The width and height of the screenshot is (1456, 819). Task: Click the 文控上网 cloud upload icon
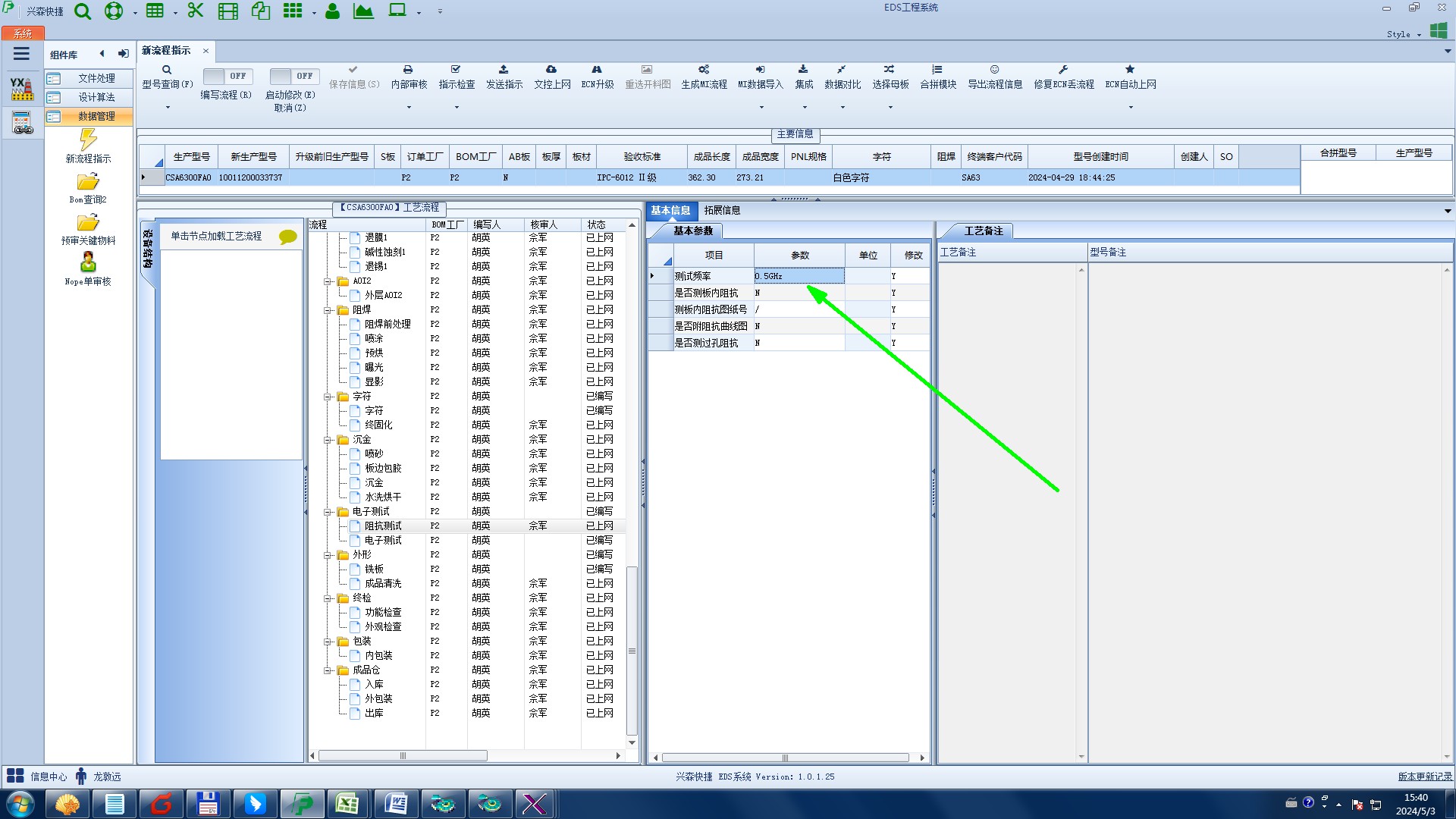[x=551, y=70]
